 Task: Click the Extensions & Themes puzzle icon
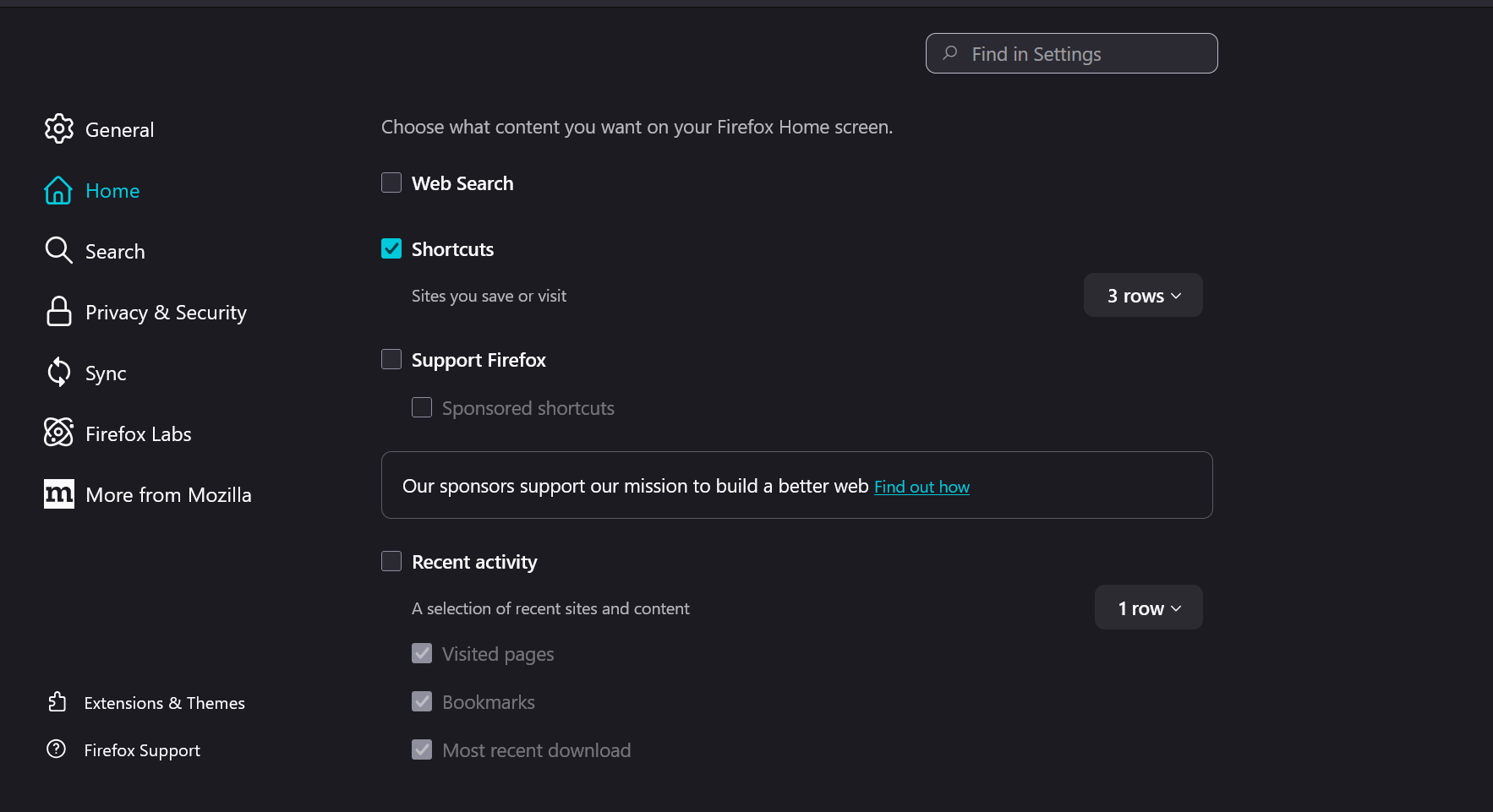point(57,702)
